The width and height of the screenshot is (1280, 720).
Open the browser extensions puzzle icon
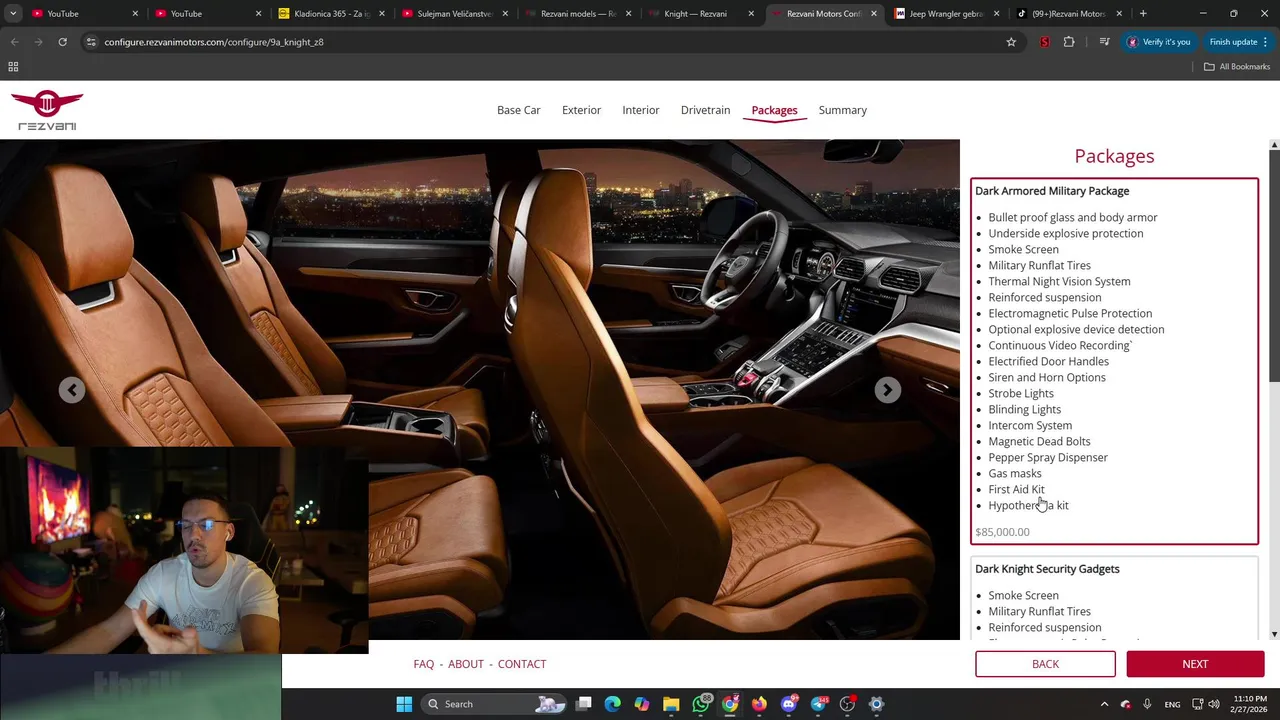click(x=1069, y=42)
